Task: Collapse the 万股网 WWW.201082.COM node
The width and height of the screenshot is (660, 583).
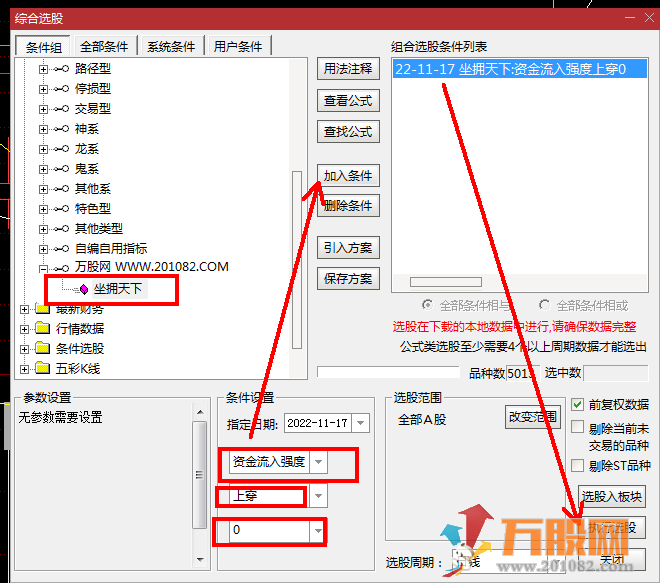Action: click(43, 268)
